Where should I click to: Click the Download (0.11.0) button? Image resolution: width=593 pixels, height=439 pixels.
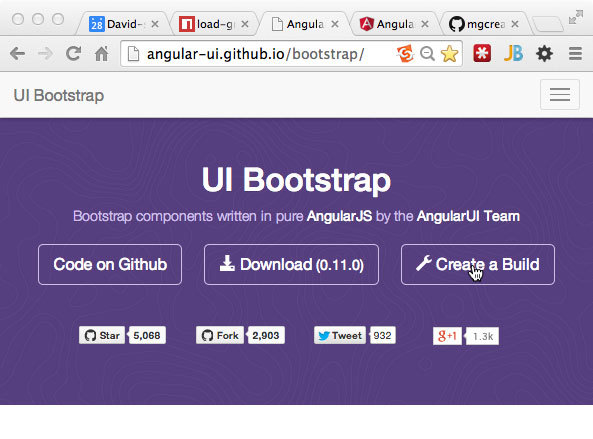291,264
